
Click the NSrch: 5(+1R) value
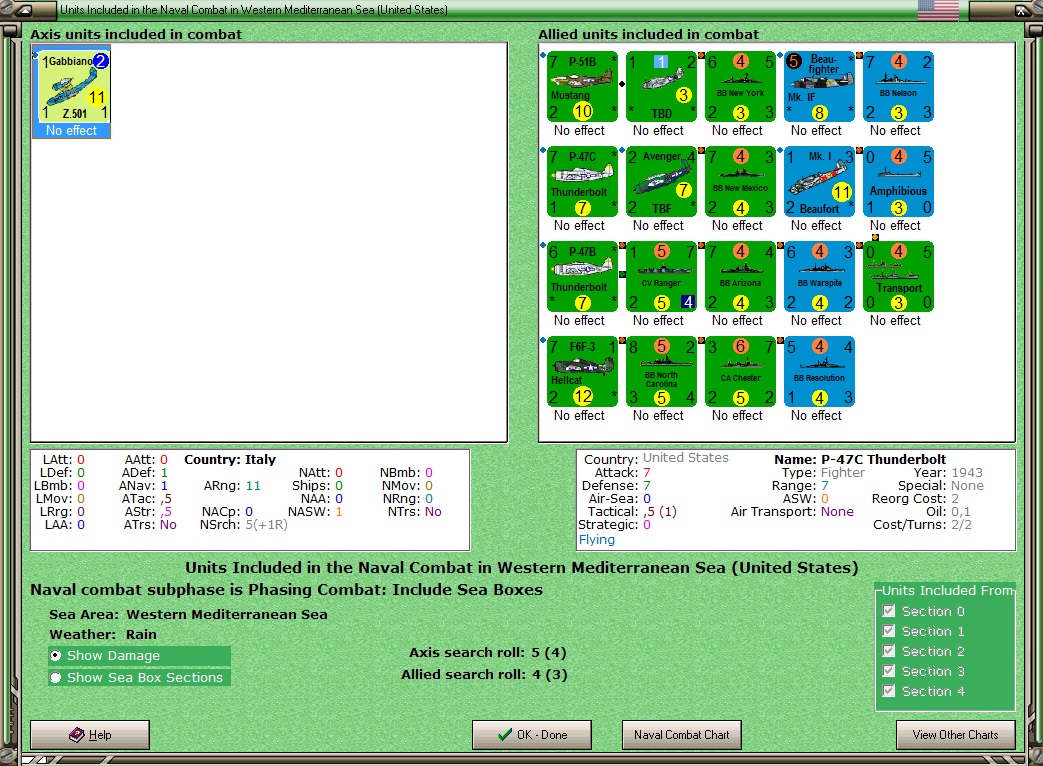[x=267, y=525]
